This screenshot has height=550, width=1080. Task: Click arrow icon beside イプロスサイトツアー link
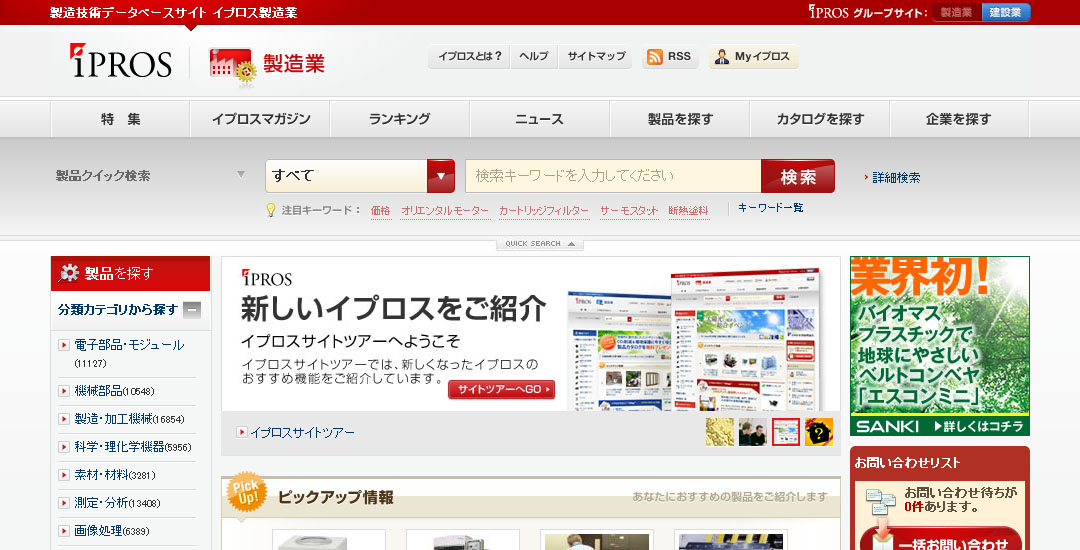[x=242, y=432]
